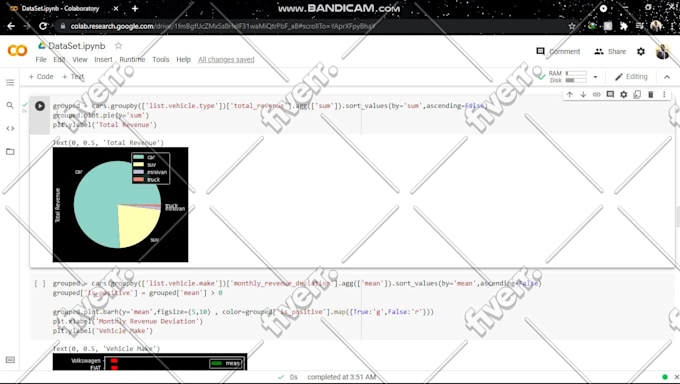The height and width of the screenshot is (384, 680).
Task: Click the pie chart output image
Action: click(x=121, y=205)
